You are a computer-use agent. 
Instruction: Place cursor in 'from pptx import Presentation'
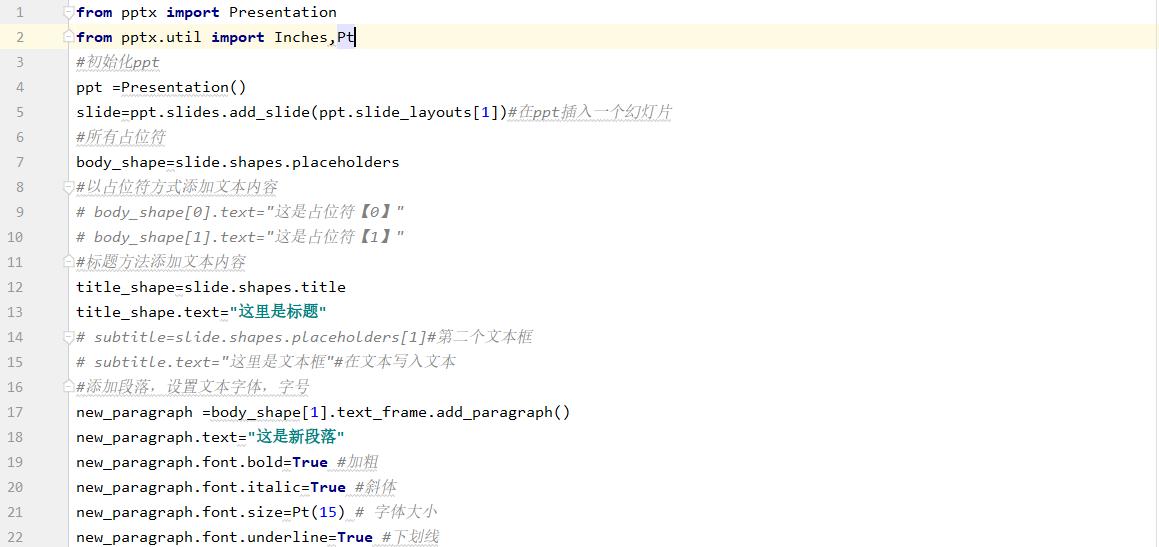[206, 13]
